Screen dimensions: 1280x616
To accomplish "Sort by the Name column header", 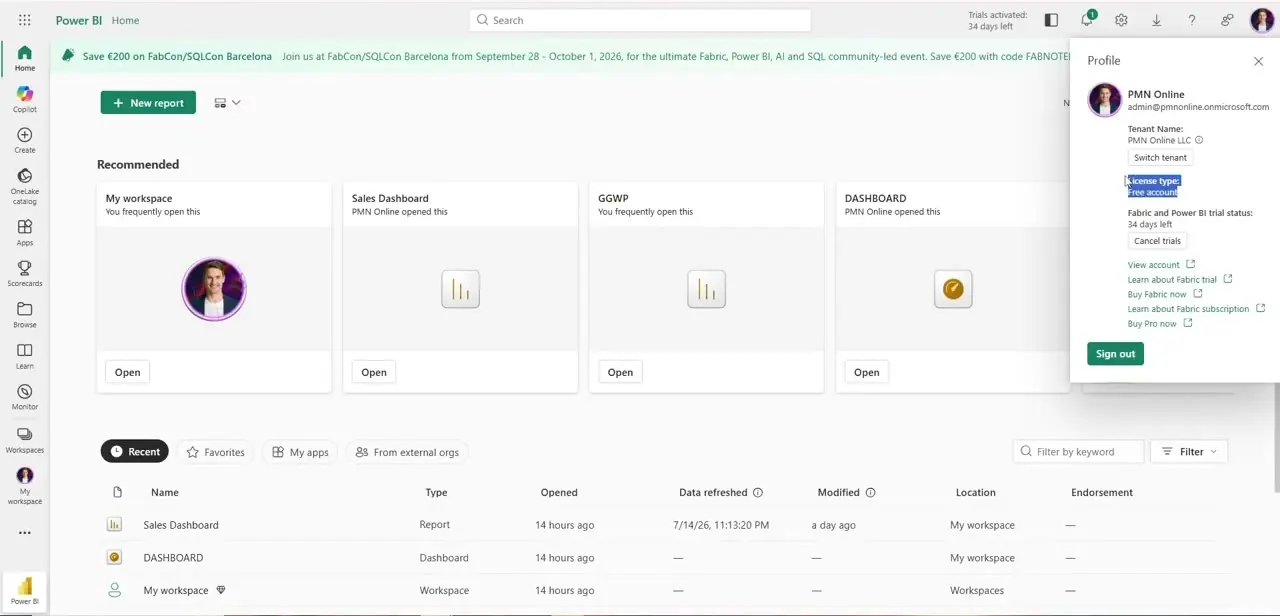I will click(x=165, y=492).
